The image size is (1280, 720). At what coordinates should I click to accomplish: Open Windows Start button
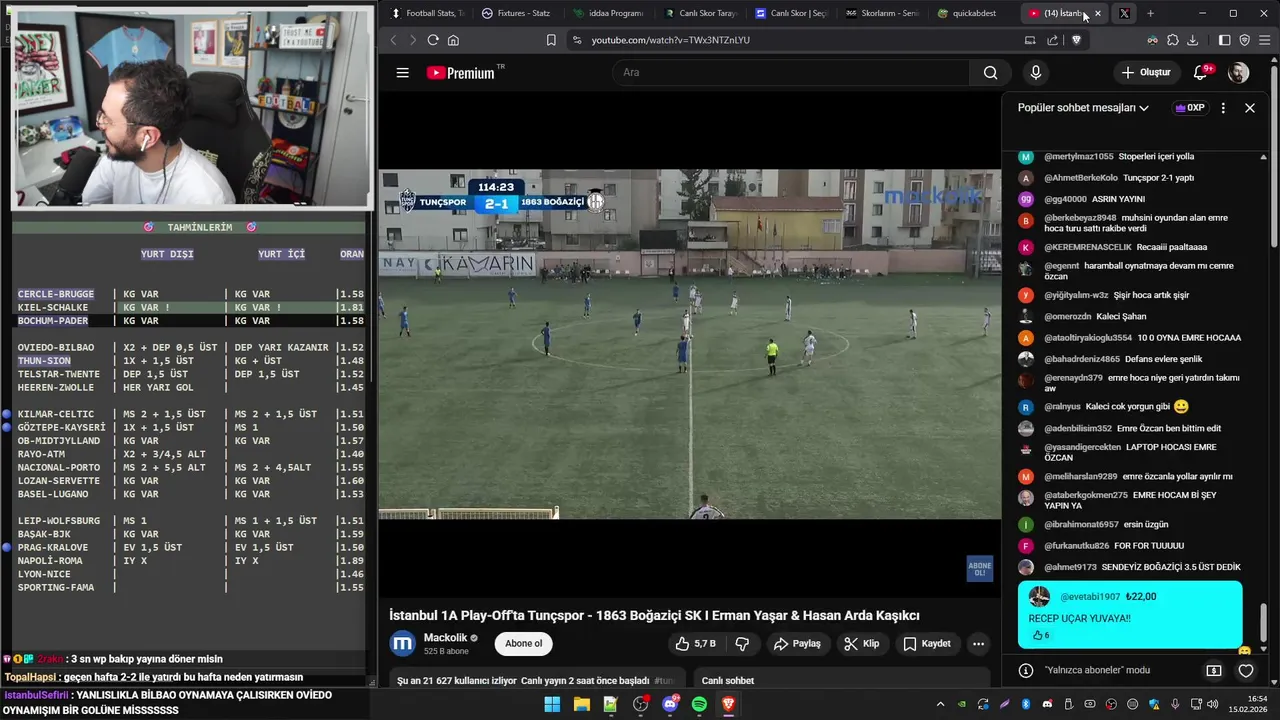tap(552, 704)
